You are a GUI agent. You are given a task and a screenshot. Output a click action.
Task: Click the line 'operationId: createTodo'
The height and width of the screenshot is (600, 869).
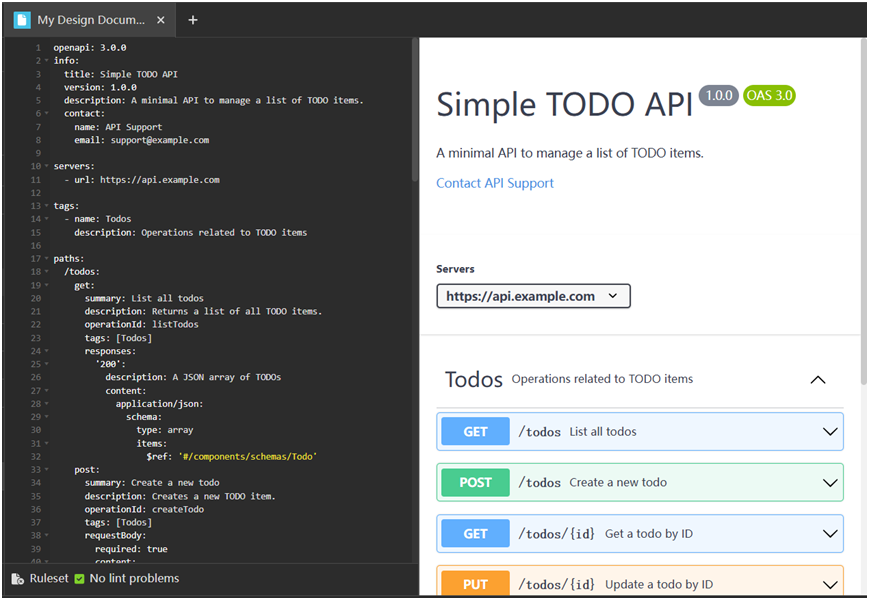point(144,510)
